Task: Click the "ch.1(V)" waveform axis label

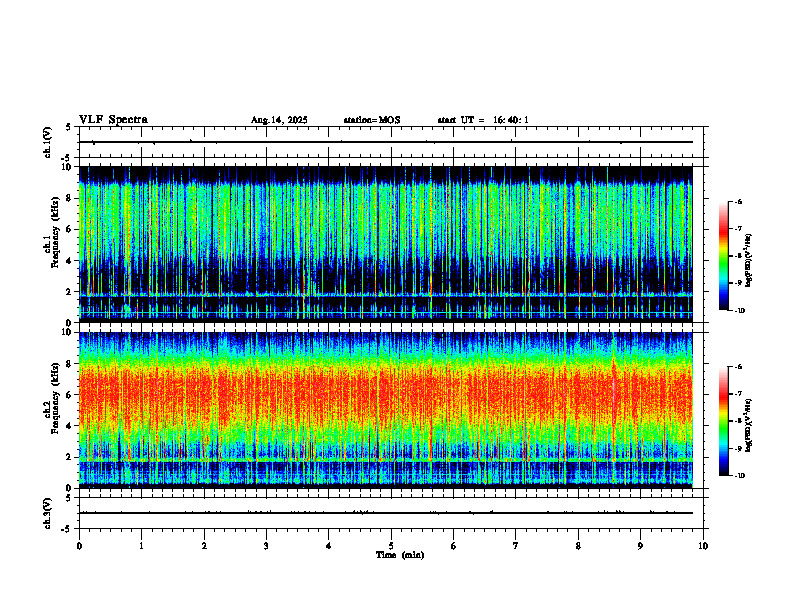Action: pos(48,142)
